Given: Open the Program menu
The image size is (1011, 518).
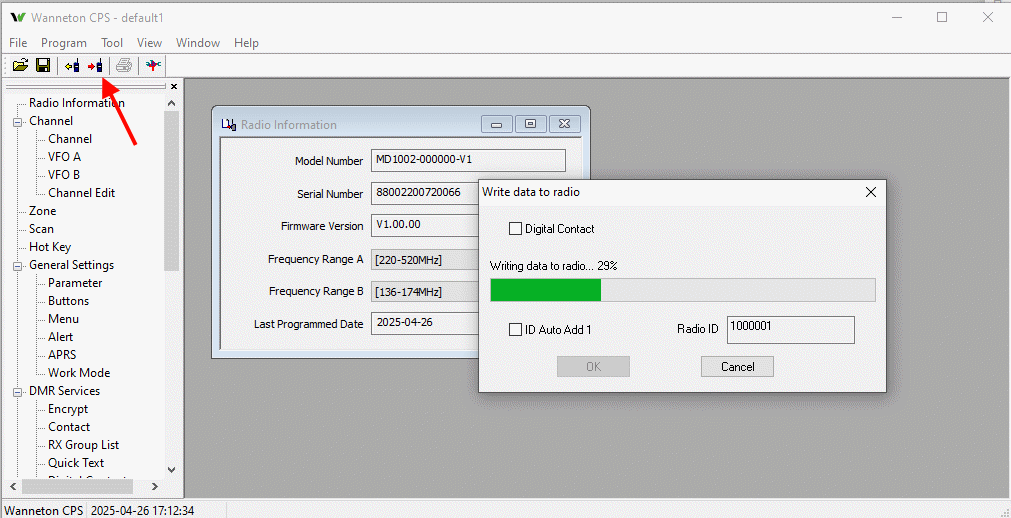Looking at the screenshot, I should [x=64, y=43].
